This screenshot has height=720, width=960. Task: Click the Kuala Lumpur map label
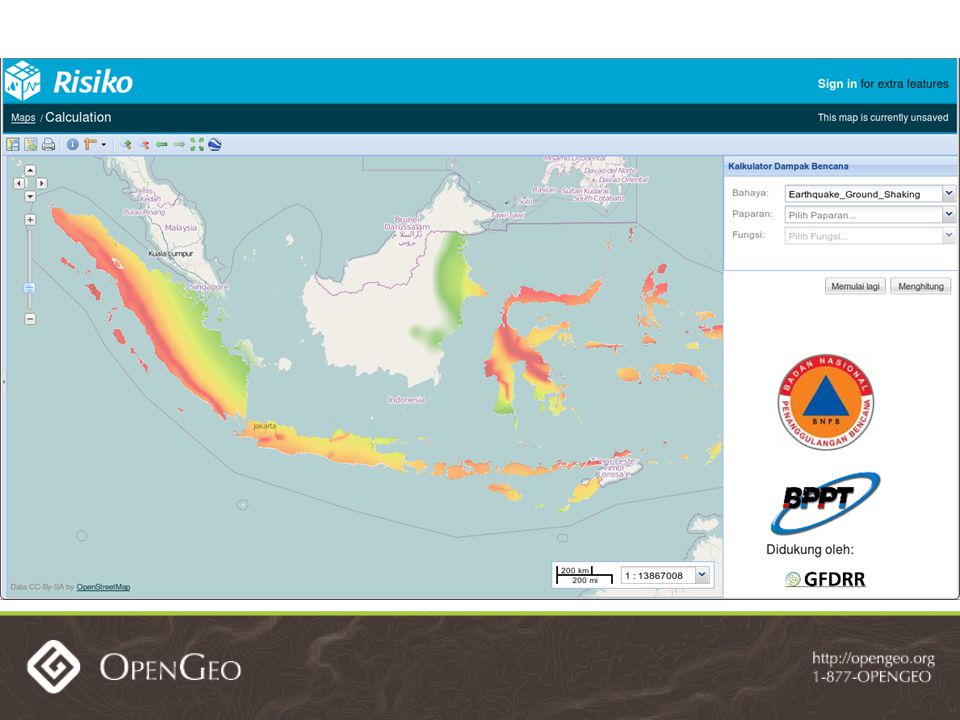171,253
